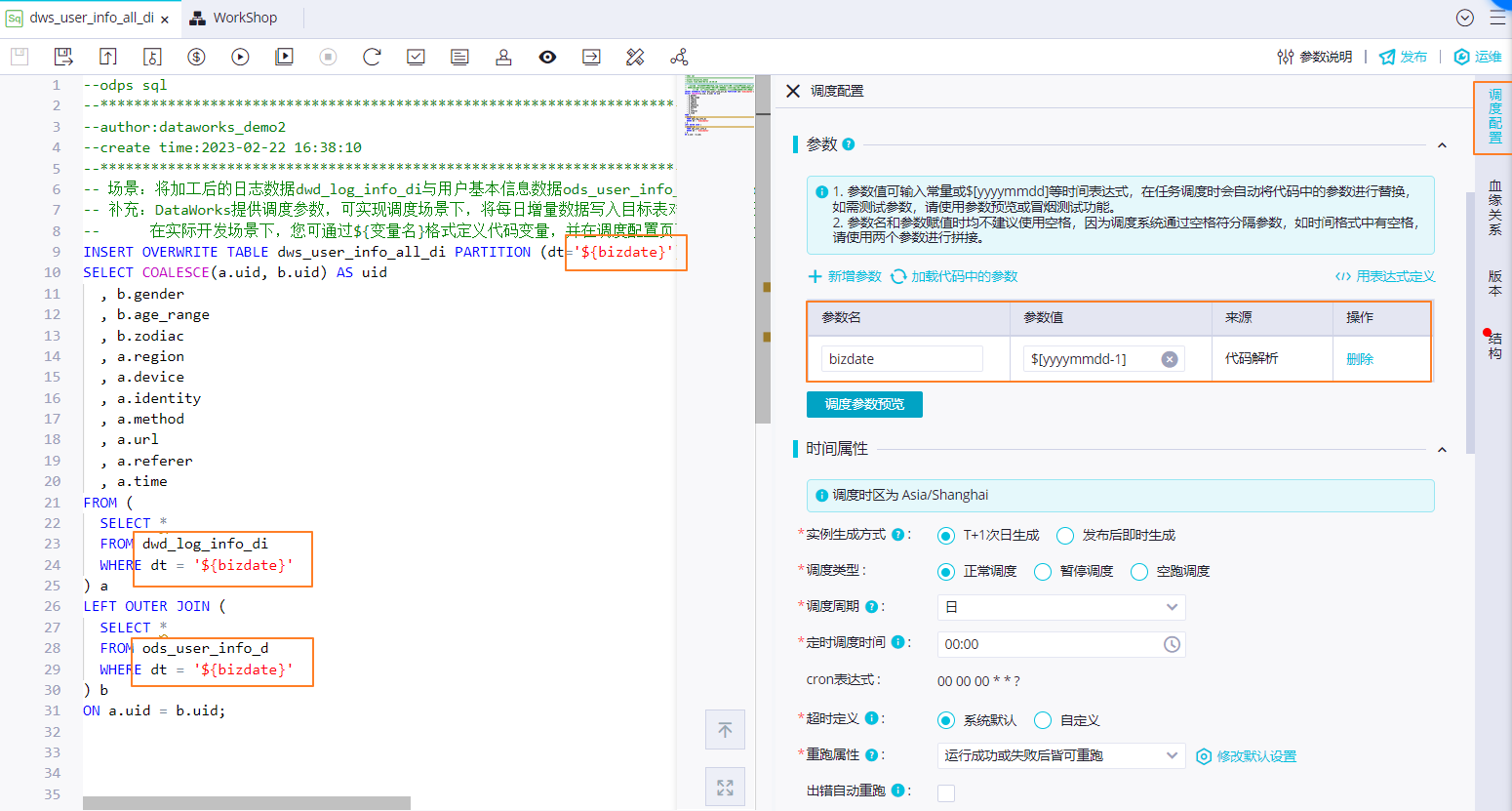This screenshot has width=1512, height=811.
Task: Click info icon next to 超时定义
Action: (x=871, y=718)
